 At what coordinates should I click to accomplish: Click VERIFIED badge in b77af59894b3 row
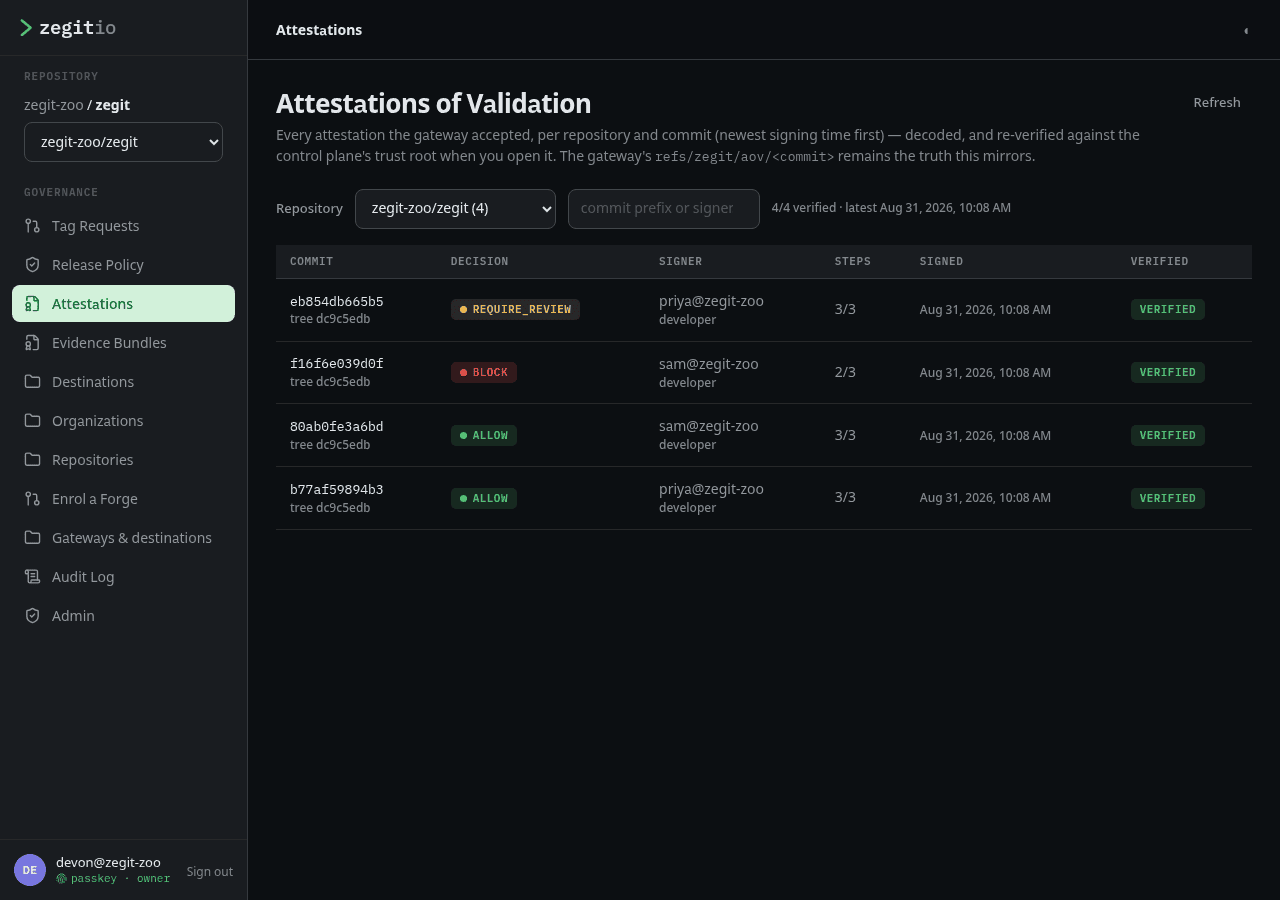click(1168, 498)
